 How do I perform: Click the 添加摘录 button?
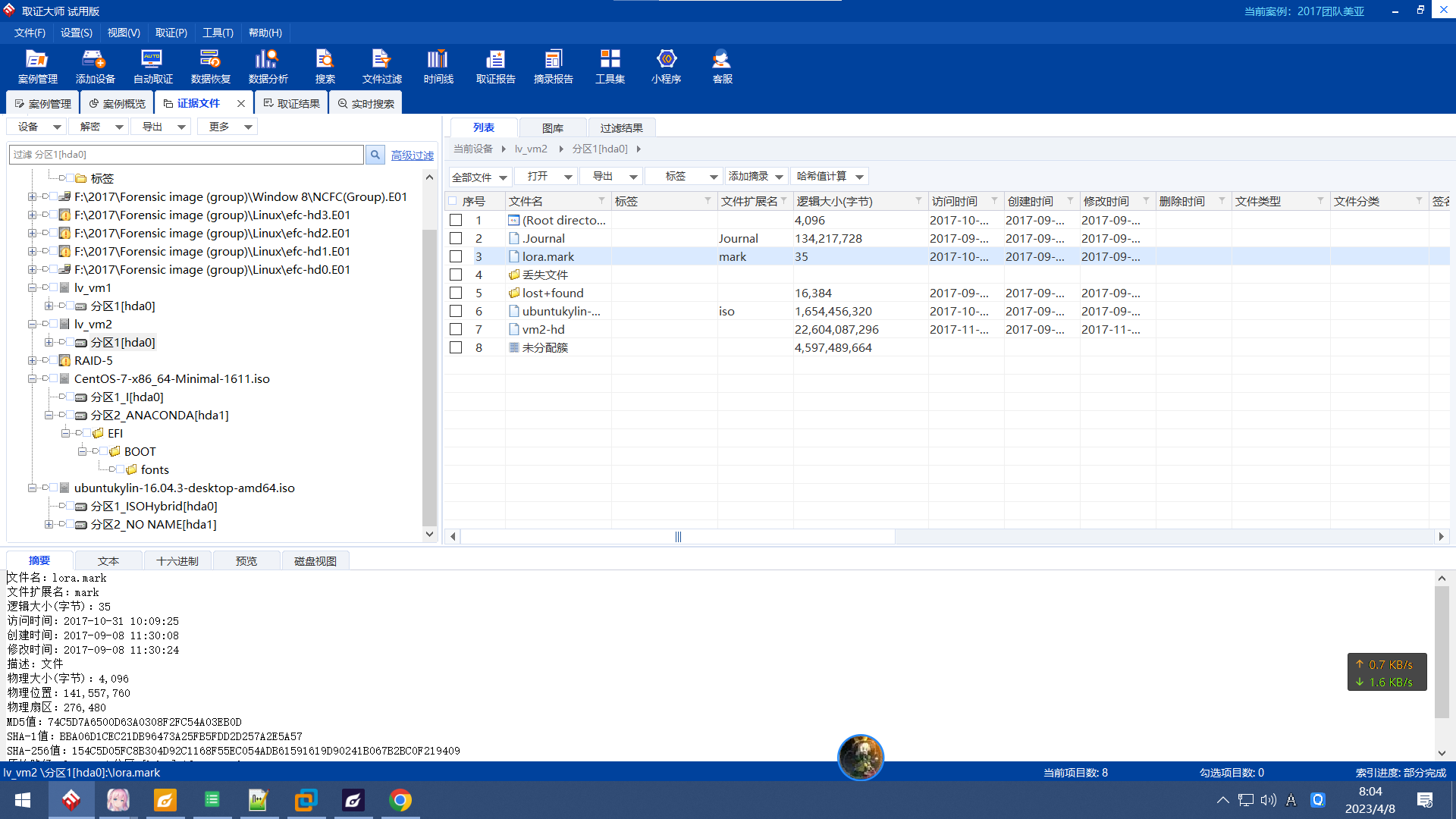(x=756, y=176)
